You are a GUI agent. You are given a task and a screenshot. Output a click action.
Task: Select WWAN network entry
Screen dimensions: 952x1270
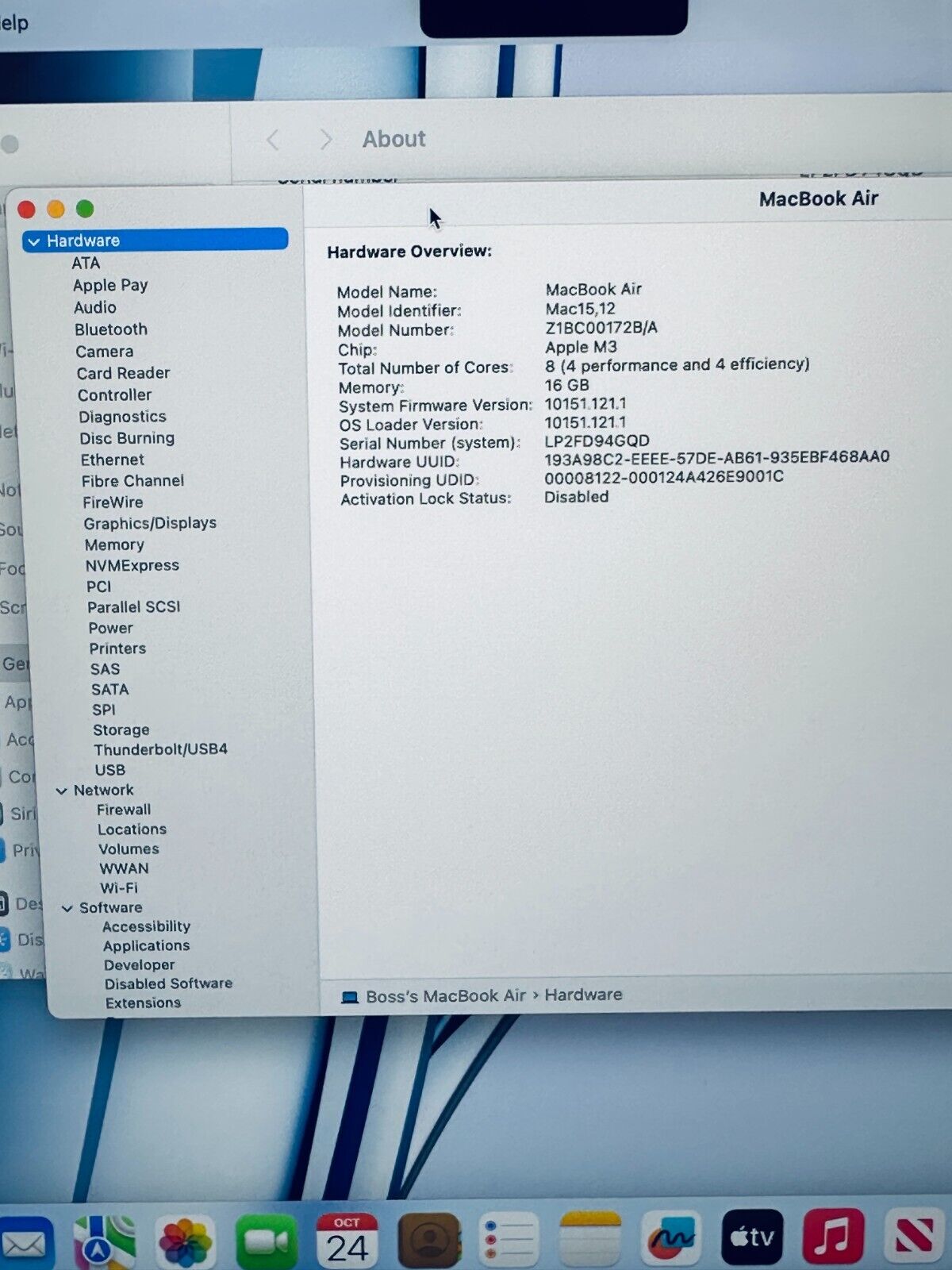point(124,869)
